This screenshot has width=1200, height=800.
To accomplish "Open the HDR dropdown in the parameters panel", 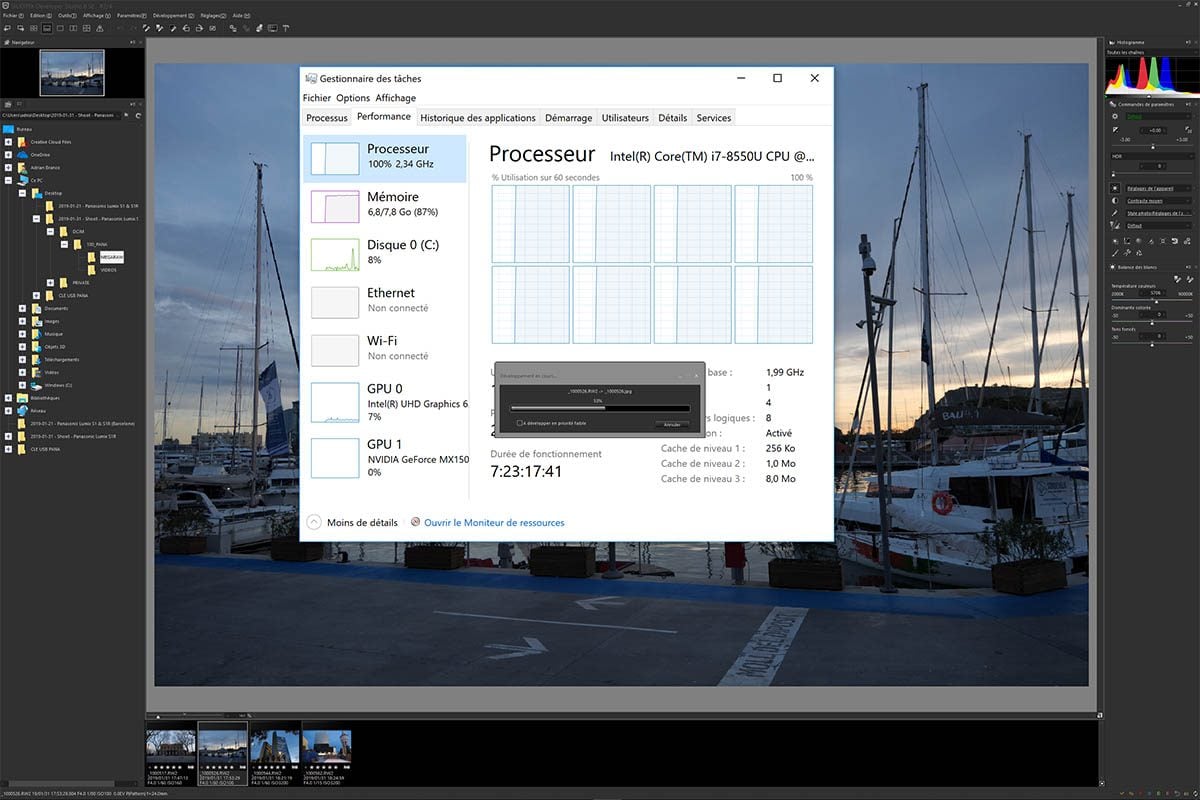I will (x=1152, y=156).
